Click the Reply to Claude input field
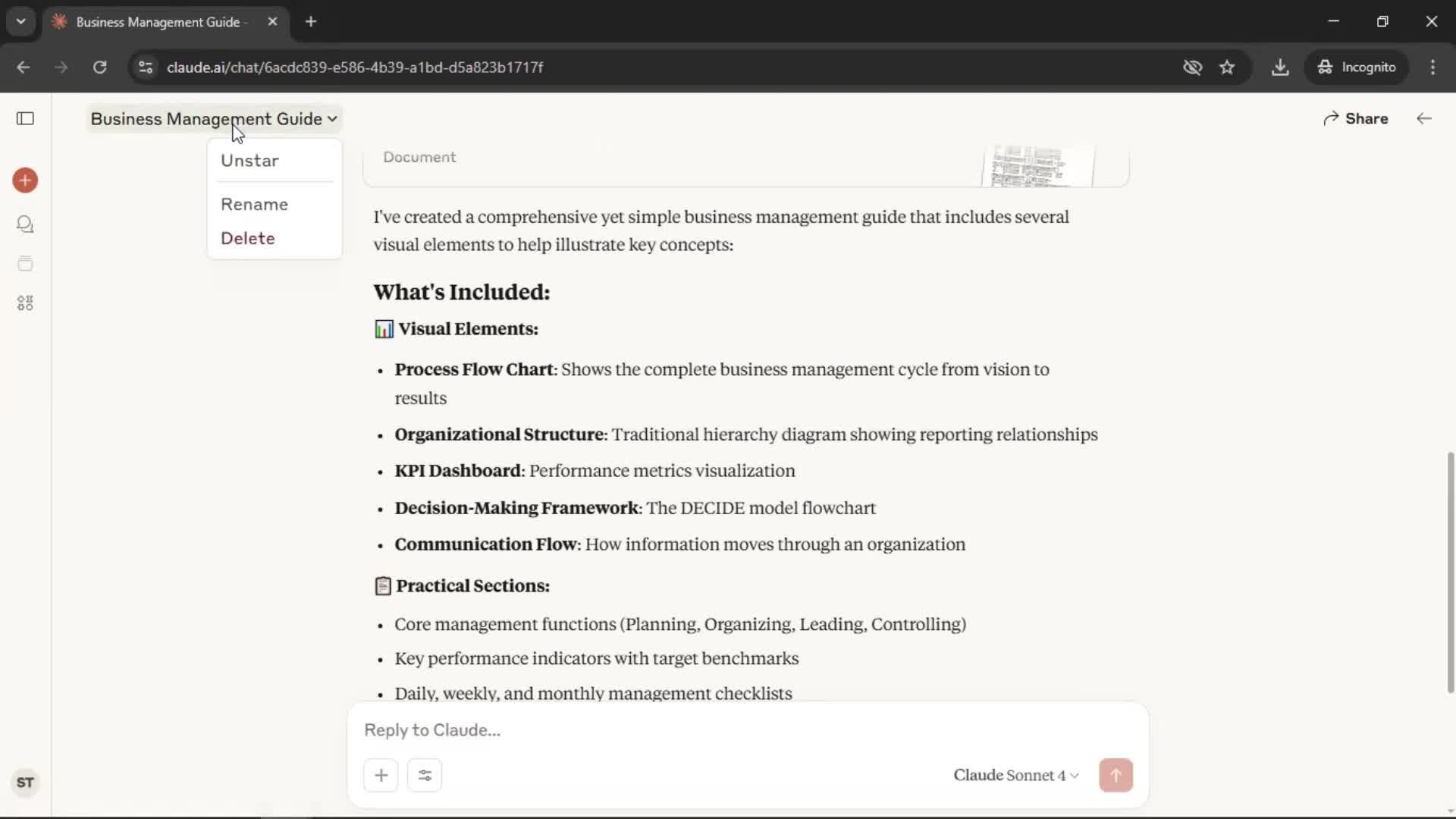The height and width of the screenshot is (819, 1456). point(747,730)
